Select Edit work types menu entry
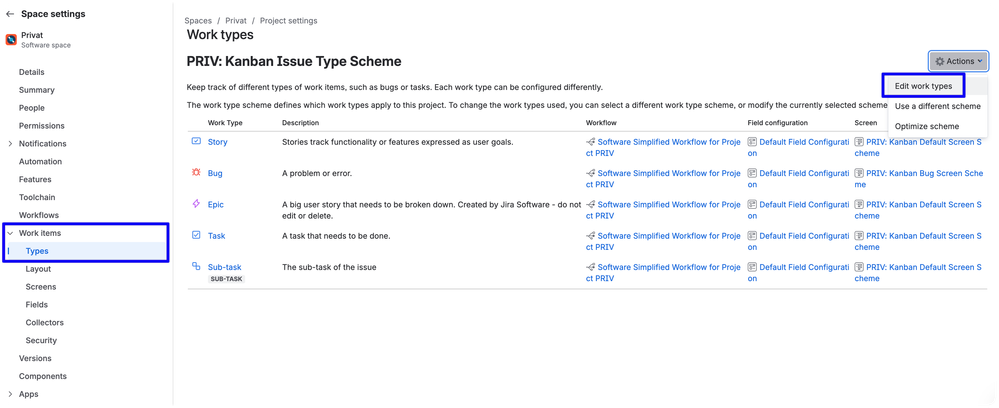This screenshot has width=999, height=408. (x=923, y=86)
